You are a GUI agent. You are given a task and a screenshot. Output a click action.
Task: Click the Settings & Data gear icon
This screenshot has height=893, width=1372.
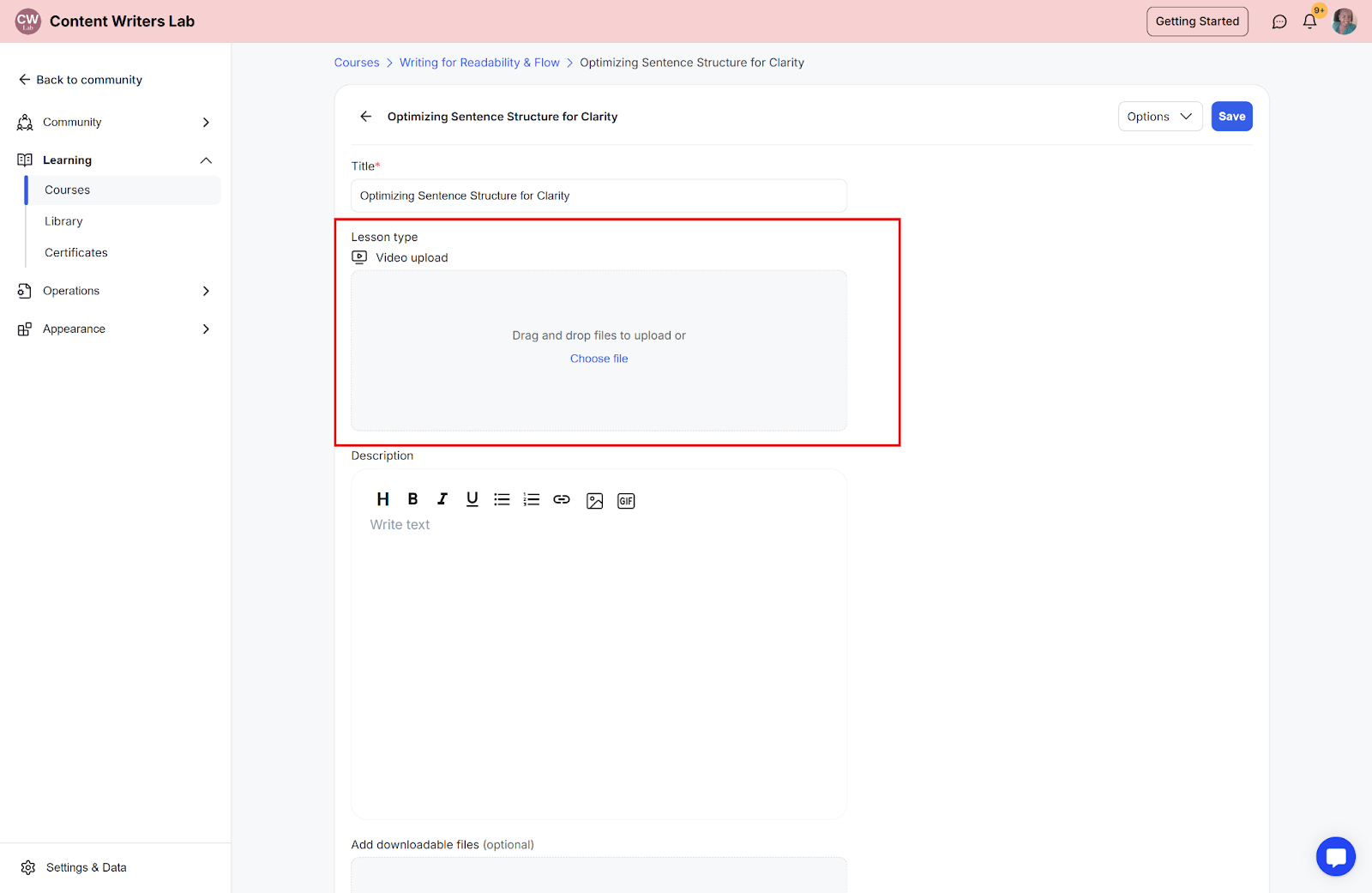(28, 867)
